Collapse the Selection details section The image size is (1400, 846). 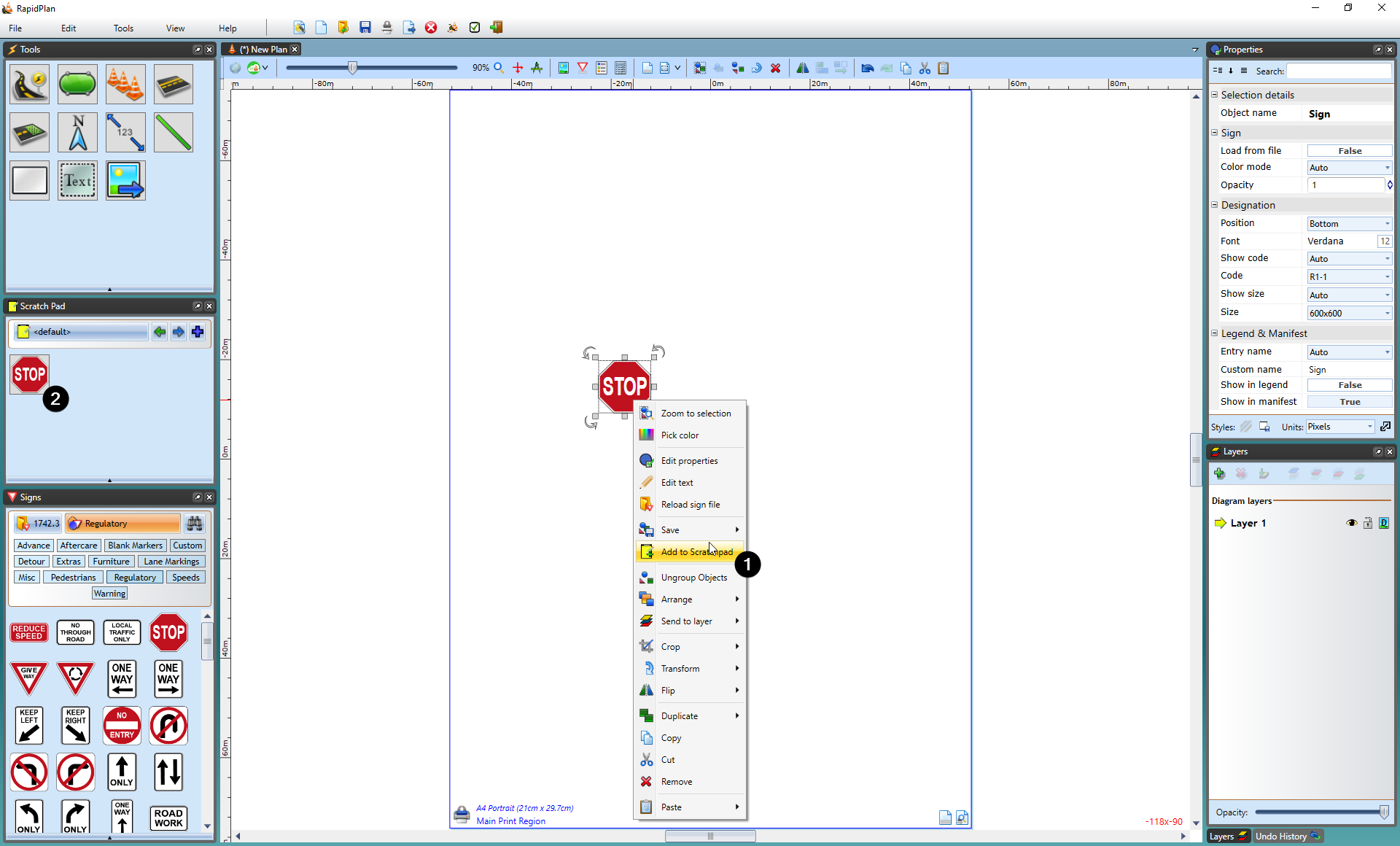[x=1215, y=95]
